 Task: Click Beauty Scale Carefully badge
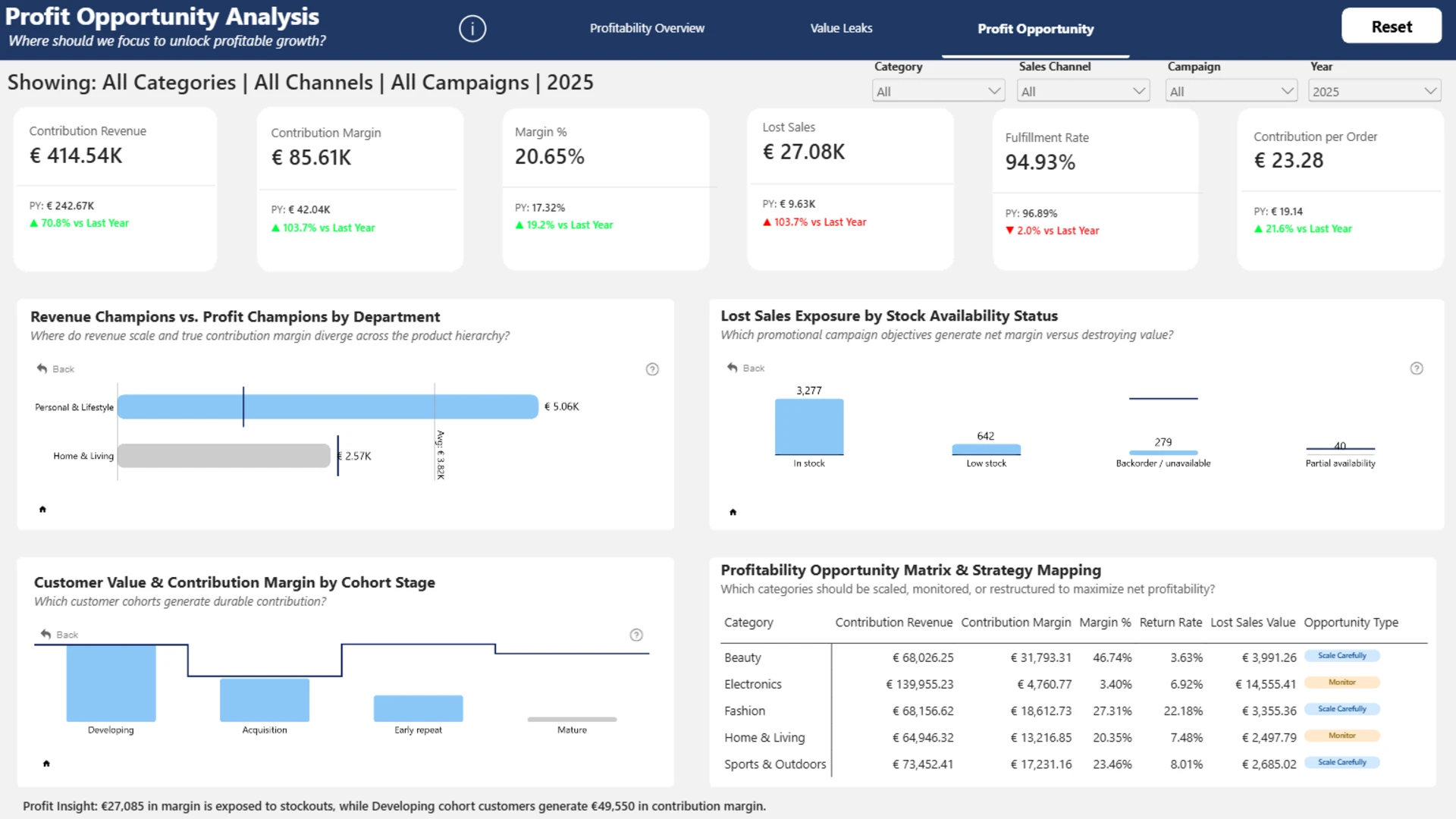(1341, 656)
